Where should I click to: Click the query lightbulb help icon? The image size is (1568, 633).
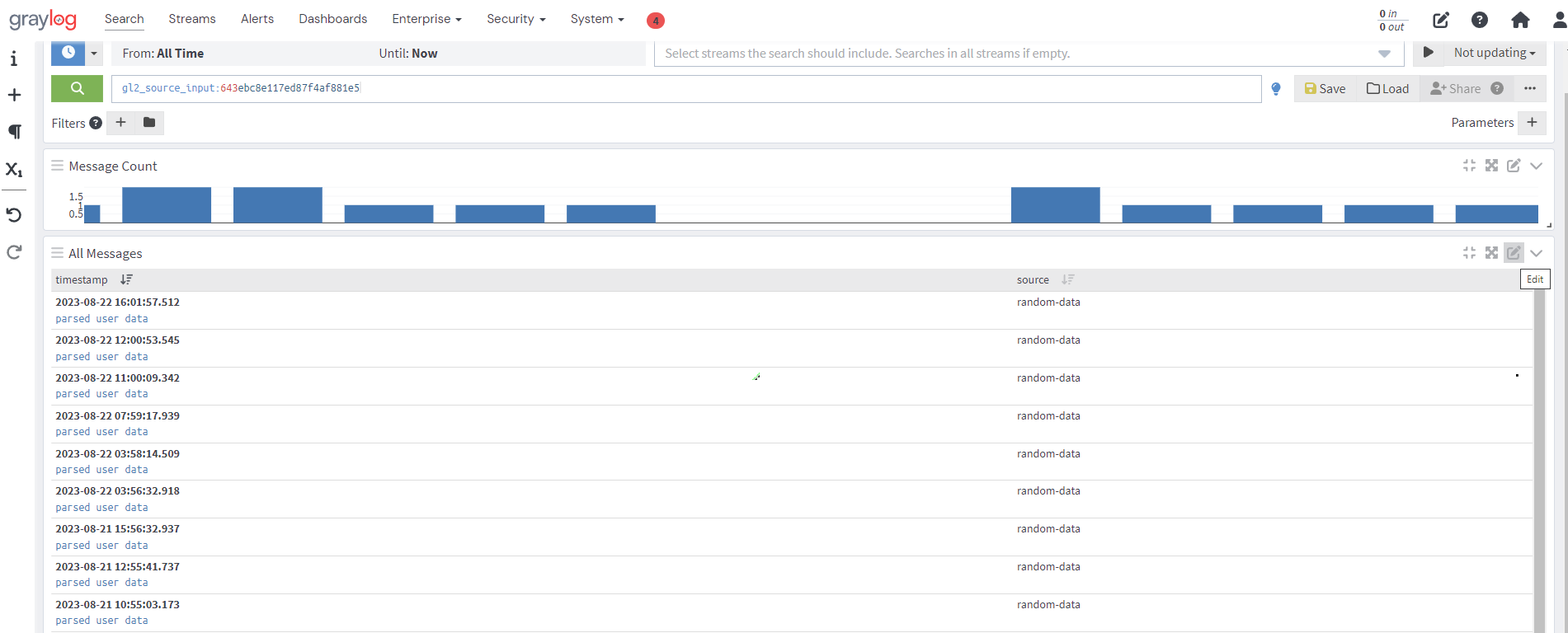pyautogui.click(x=1276, y=89)
